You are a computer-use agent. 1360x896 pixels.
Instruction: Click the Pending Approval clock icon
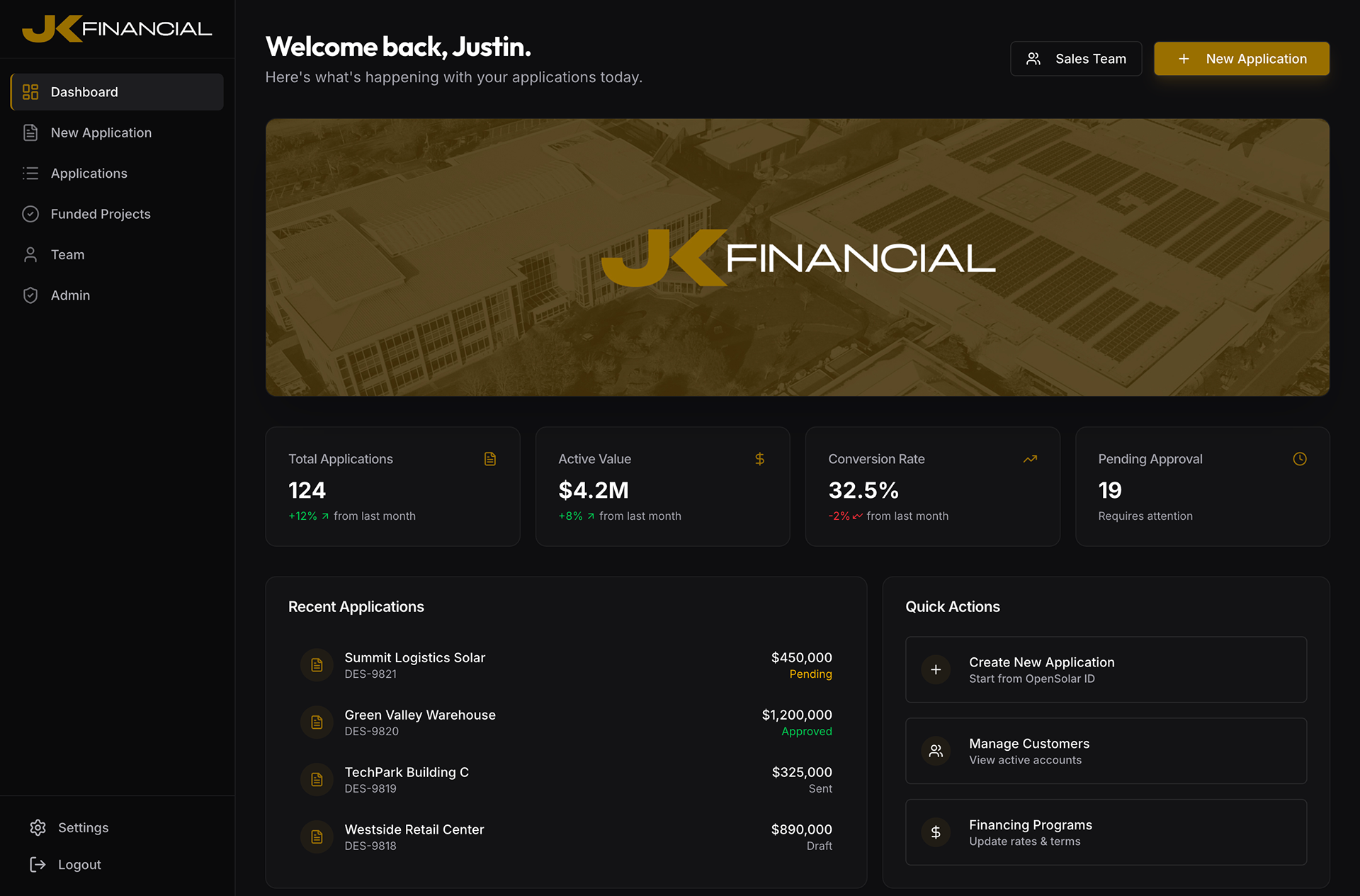point(1299,459)
